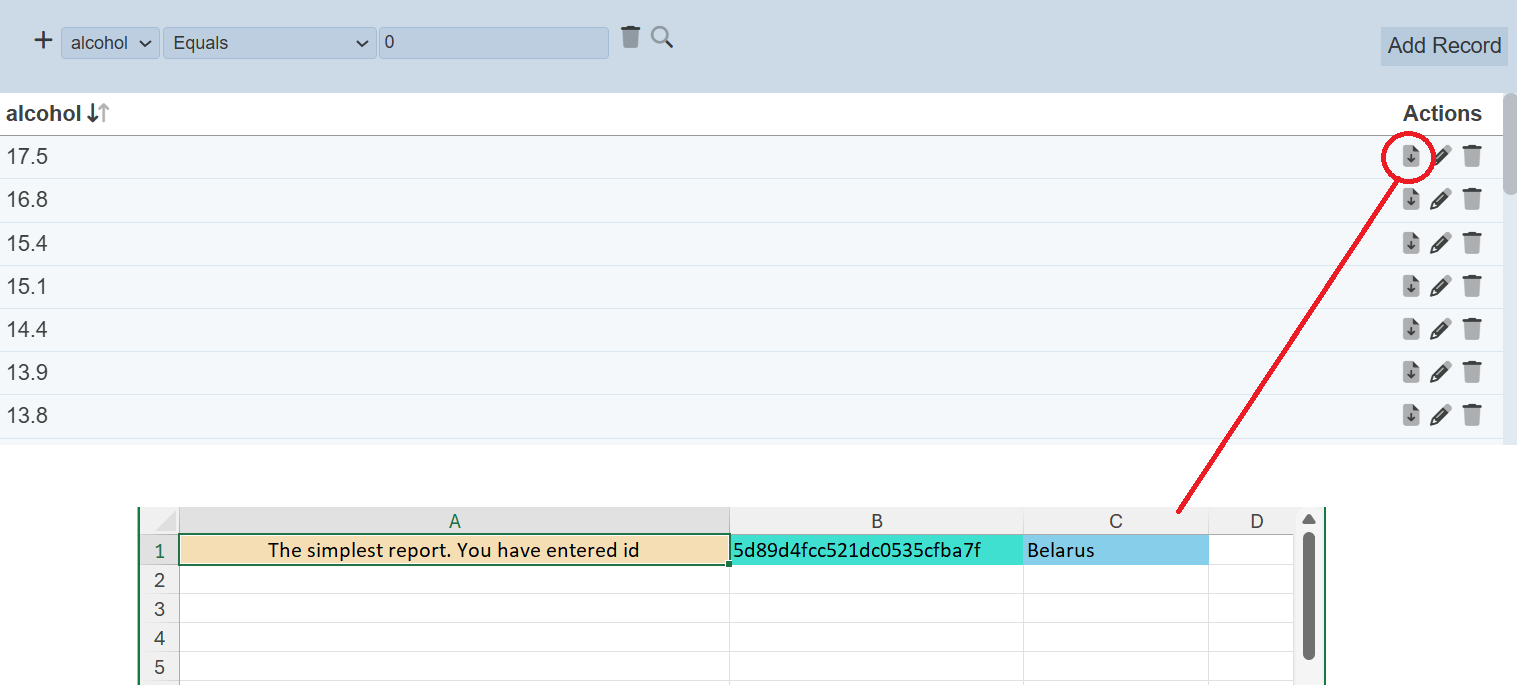Click spreadsheet scroll up arrow

coord(1308,519)
